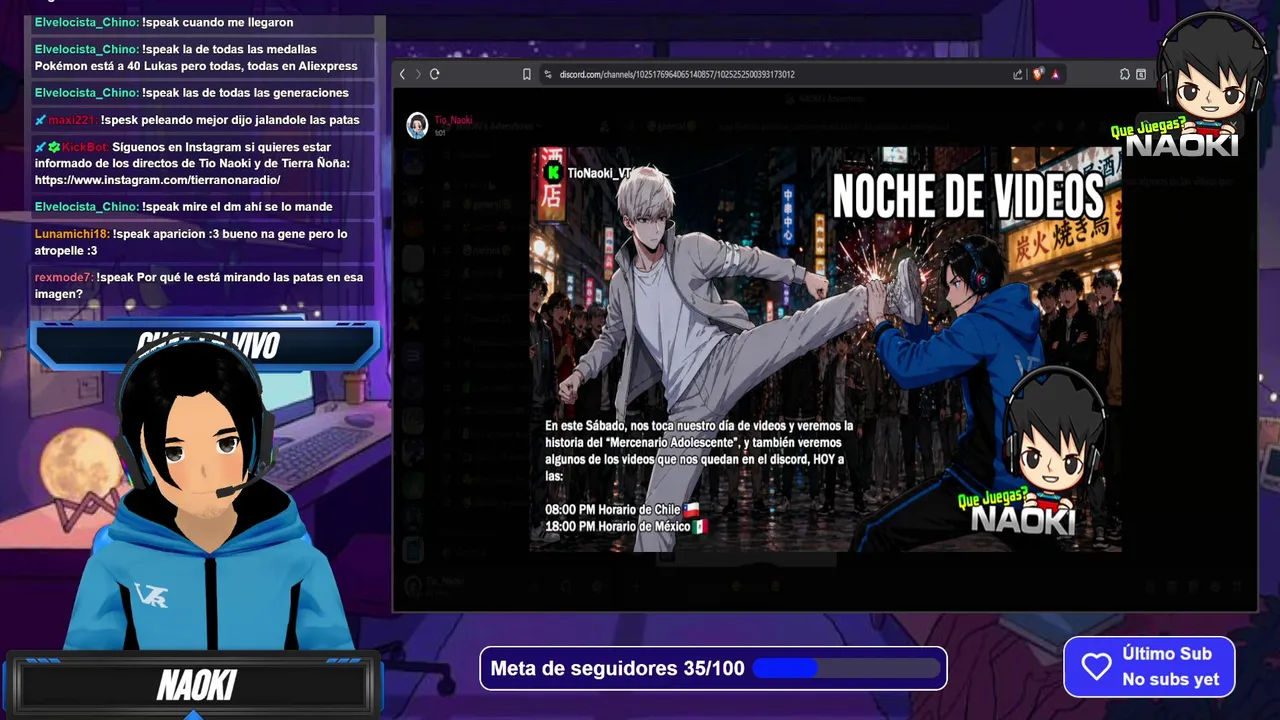Click Elvelocista_Chino name on 'mire el dm' message

(87, 207)
